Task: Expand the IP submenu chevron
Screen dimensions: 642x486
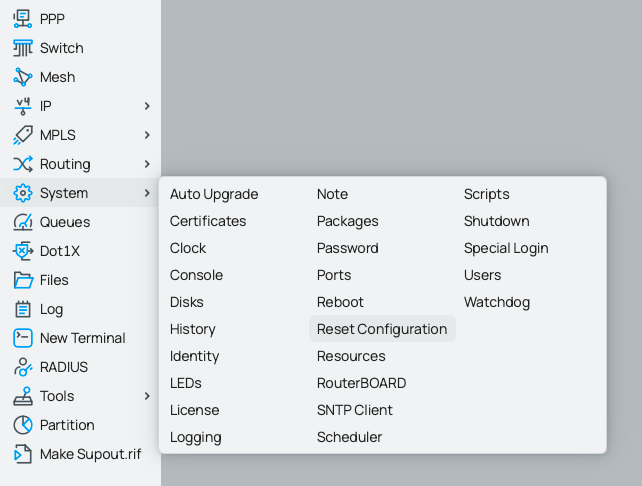Action: [147, 106]
